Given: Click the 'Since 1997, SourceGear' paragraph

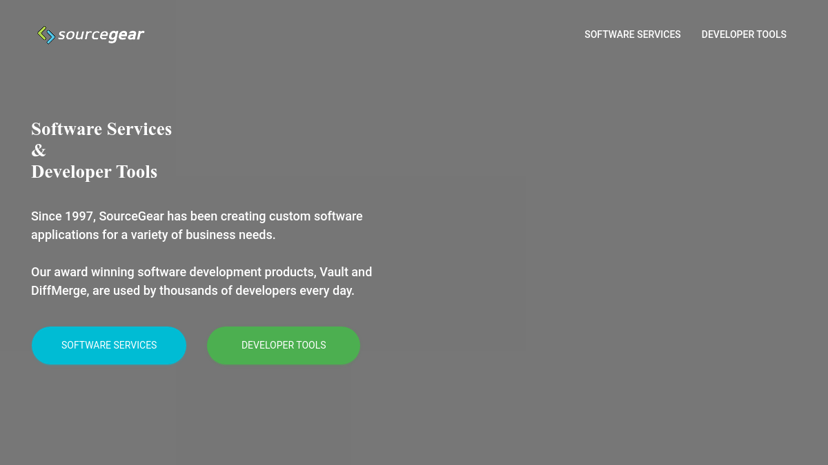Looking at the screenshot, I should pos(196,225).
